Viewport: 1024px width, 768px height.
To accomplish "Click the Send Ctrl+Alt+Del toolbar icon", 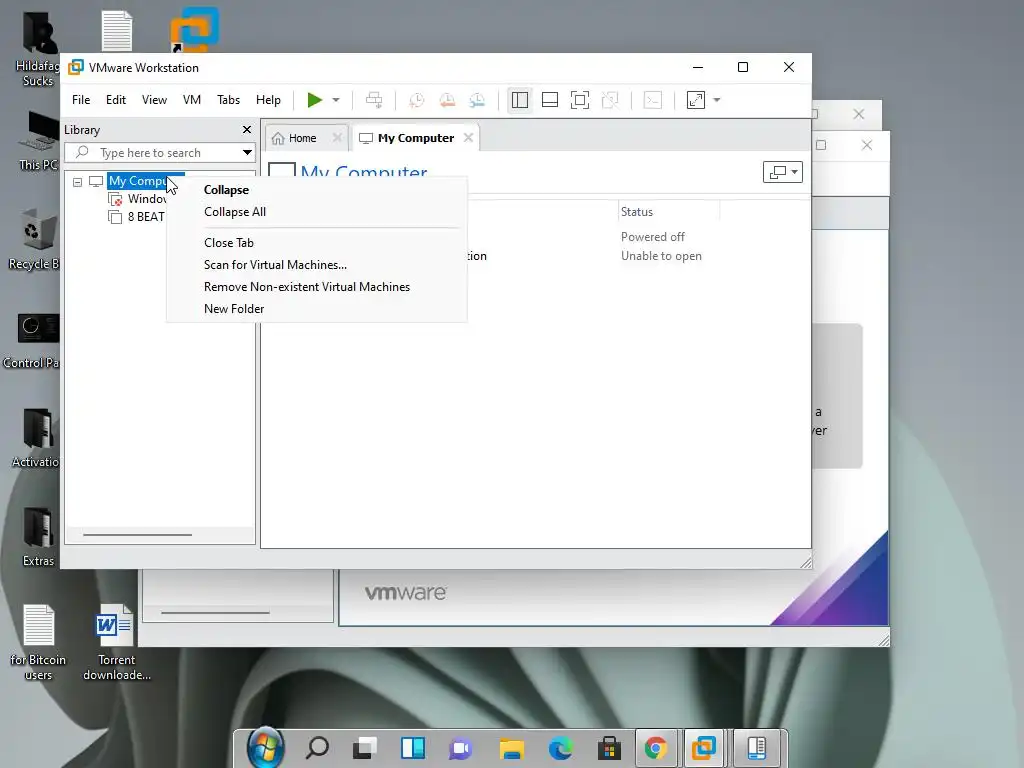I will click(x=374, y=100).
